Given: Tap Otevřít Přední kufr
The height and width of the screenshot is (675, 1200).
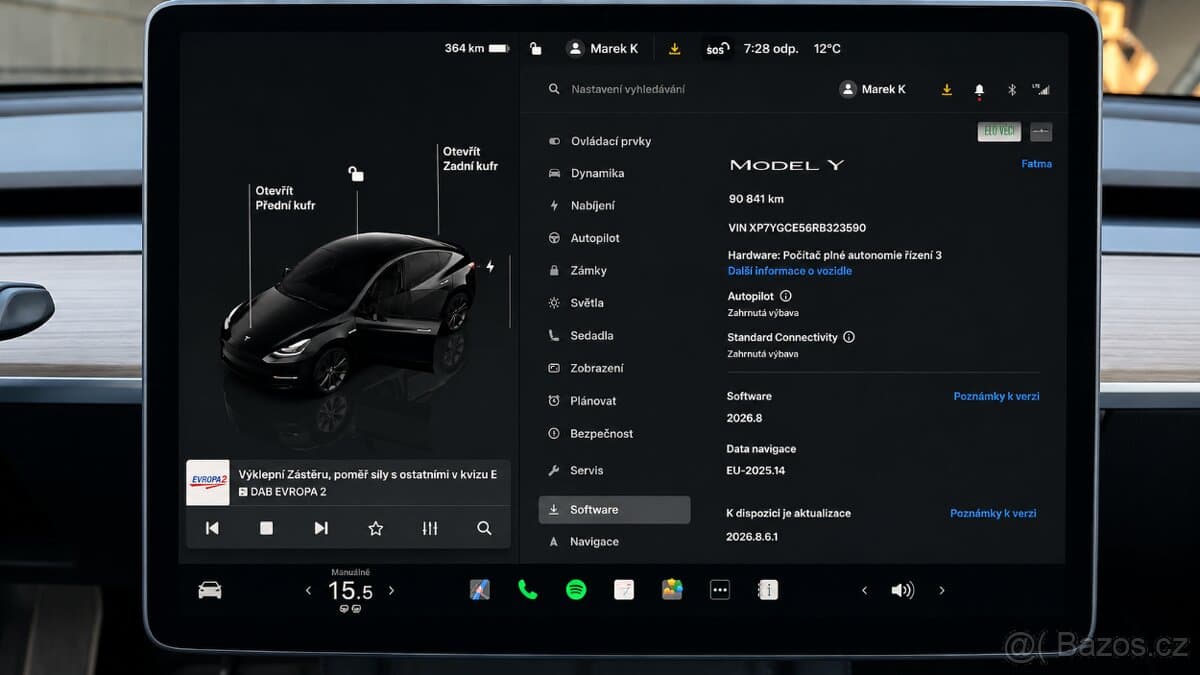Looking at the screenshot, I should [x=285, y=198].
